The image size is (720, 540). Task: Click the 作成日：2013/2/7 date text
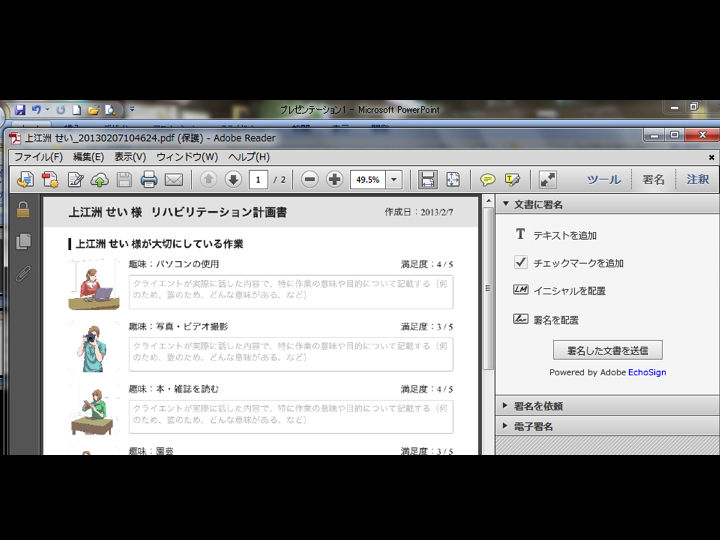[419, 212]
